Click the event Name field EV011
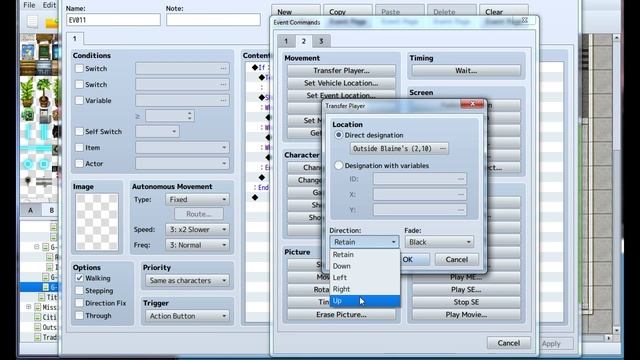640x360 pixels. pyautogui.click(x=113, y=20)
